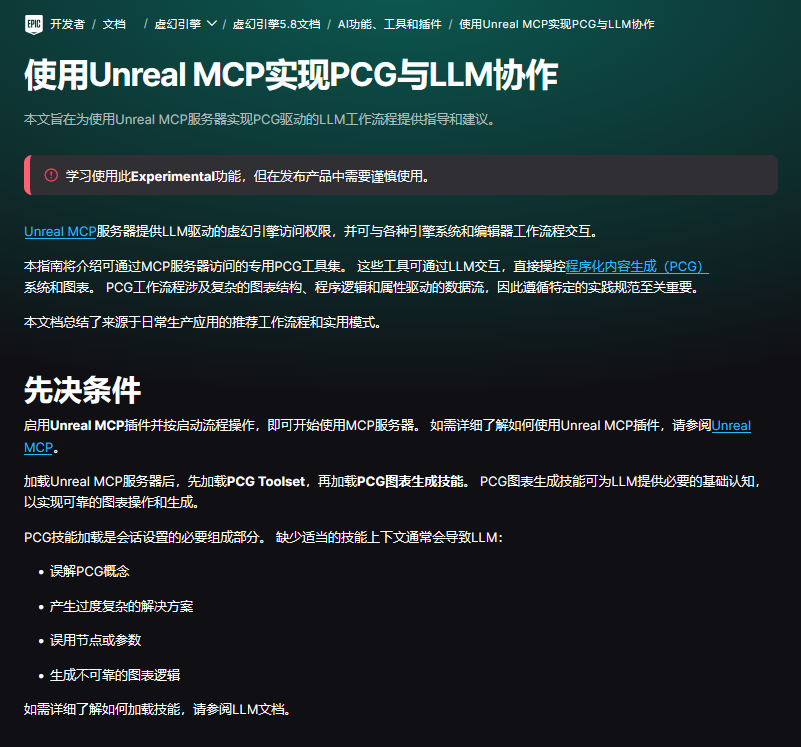Open the 虚幻引擎5.8文档 breadcrumb

coord(276,24)
